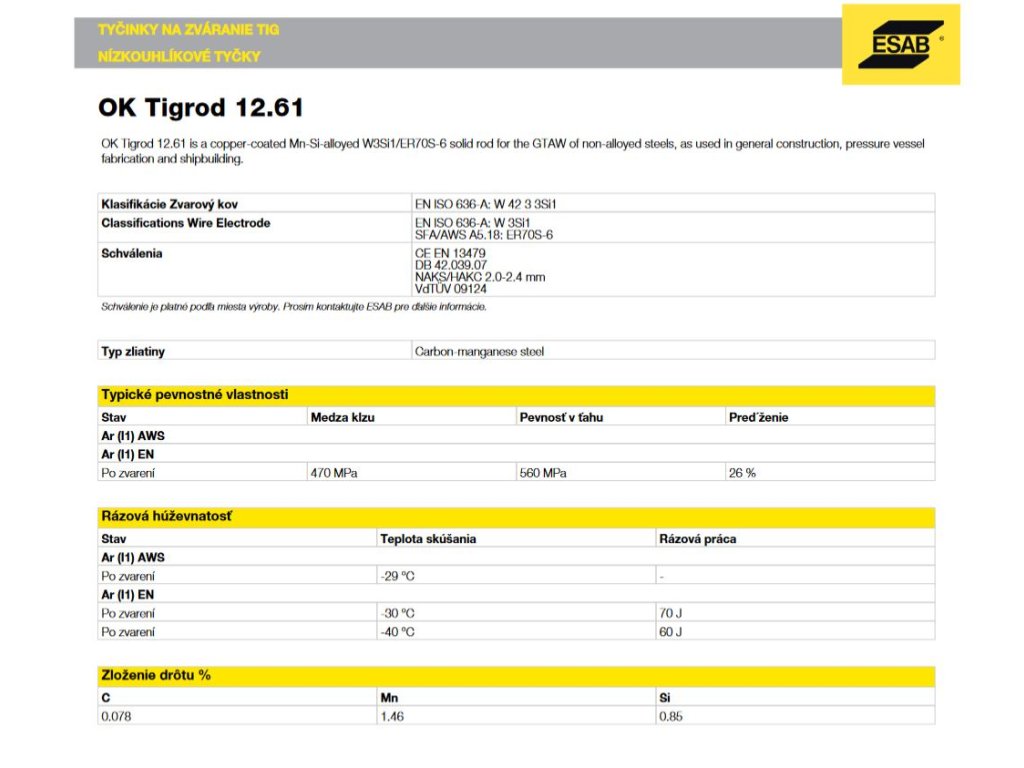The width and height of the screenshot is (1024, 768).
Task: Click manganese value '1.46'
Action: [392, 716]
